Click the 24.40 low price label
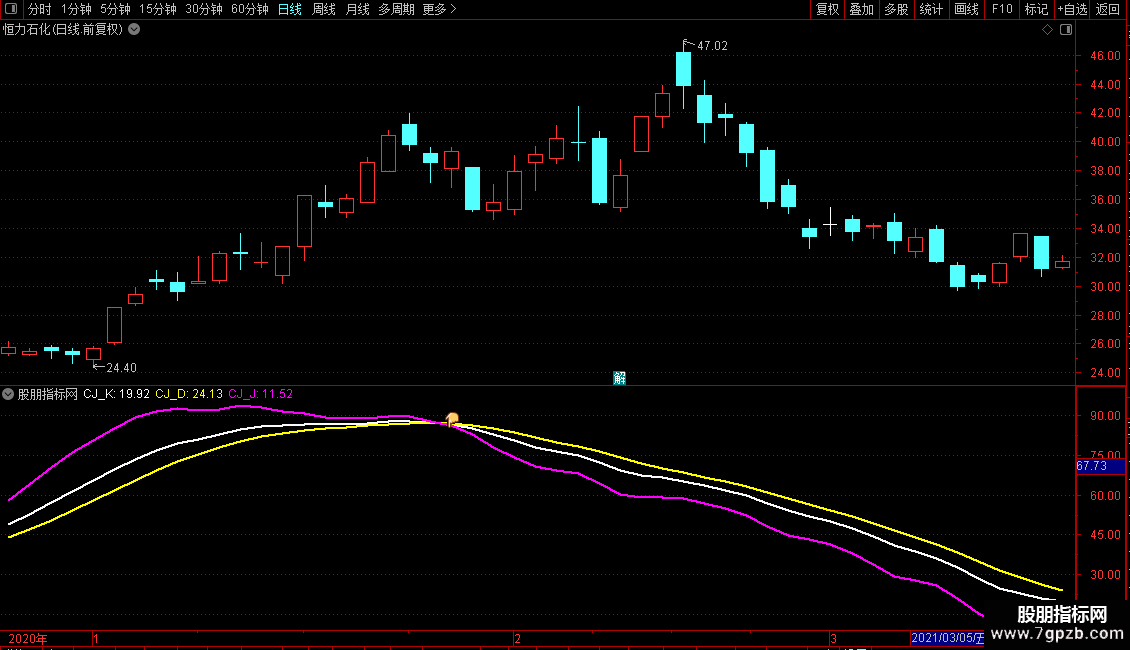Image resolution: width=1130 pixels, height=650 pixels. tap(121, 368)
